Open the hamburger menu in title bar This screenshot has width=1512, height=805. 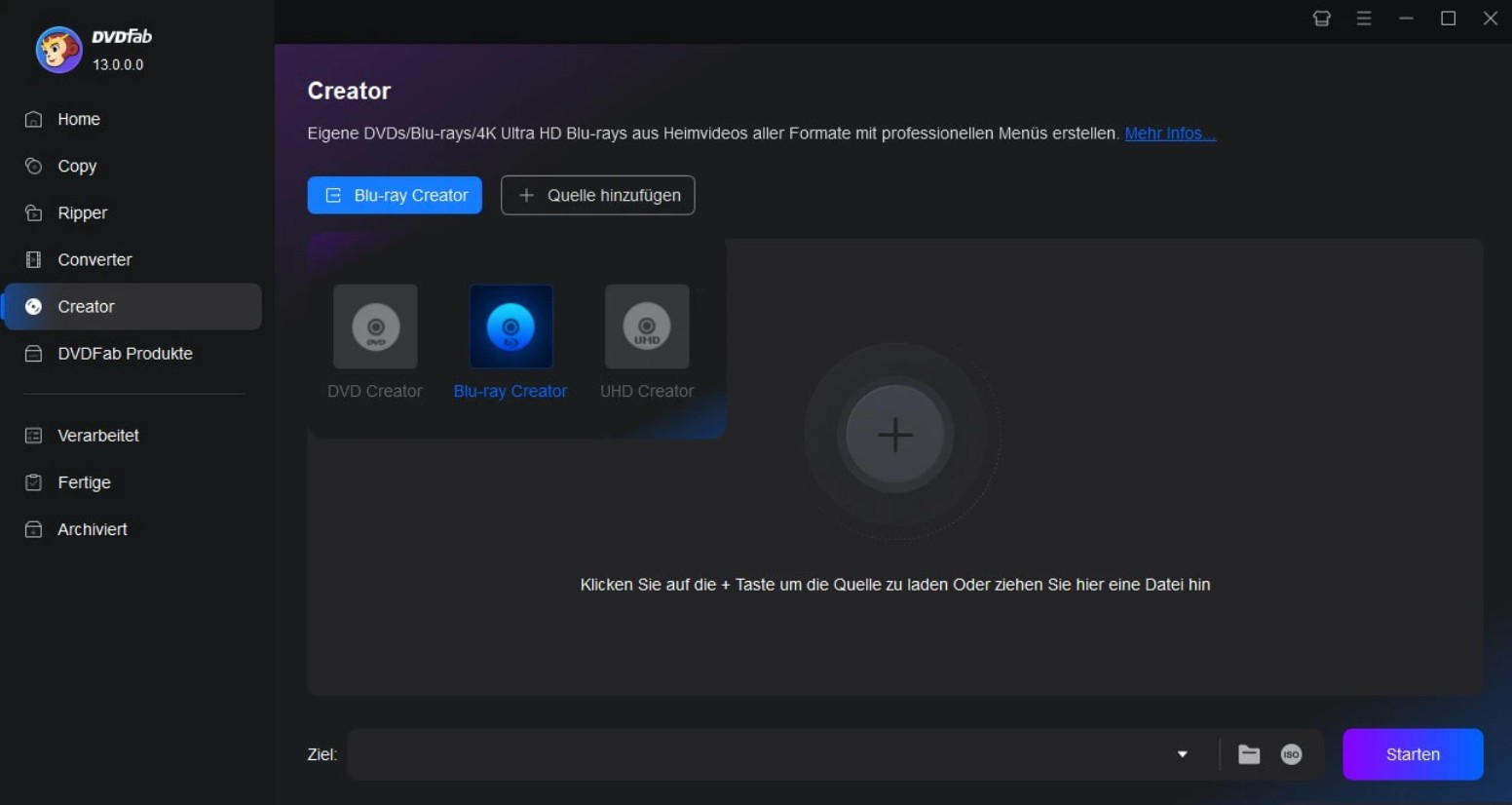(1364, 19)
